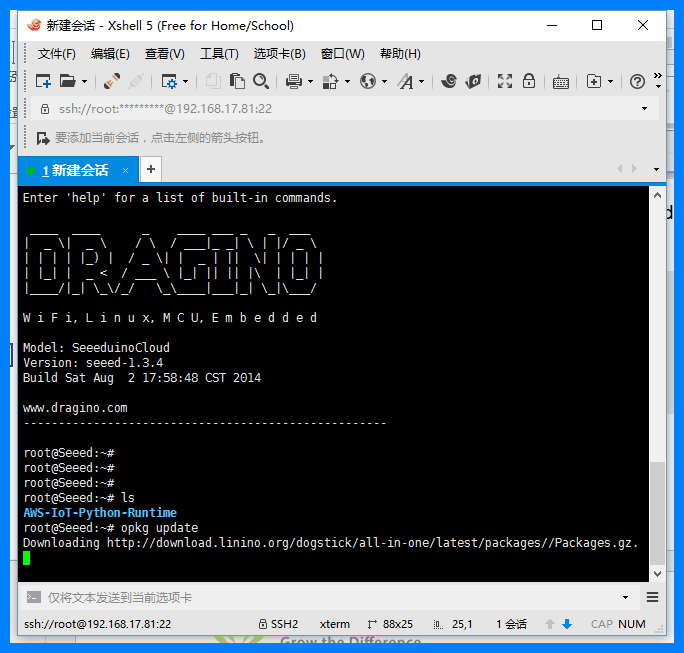Image resolution: width=684 pixels, height=653 pixels.
Task: Open the tab list dropdown arrow
Action: (x=656, y=169)
